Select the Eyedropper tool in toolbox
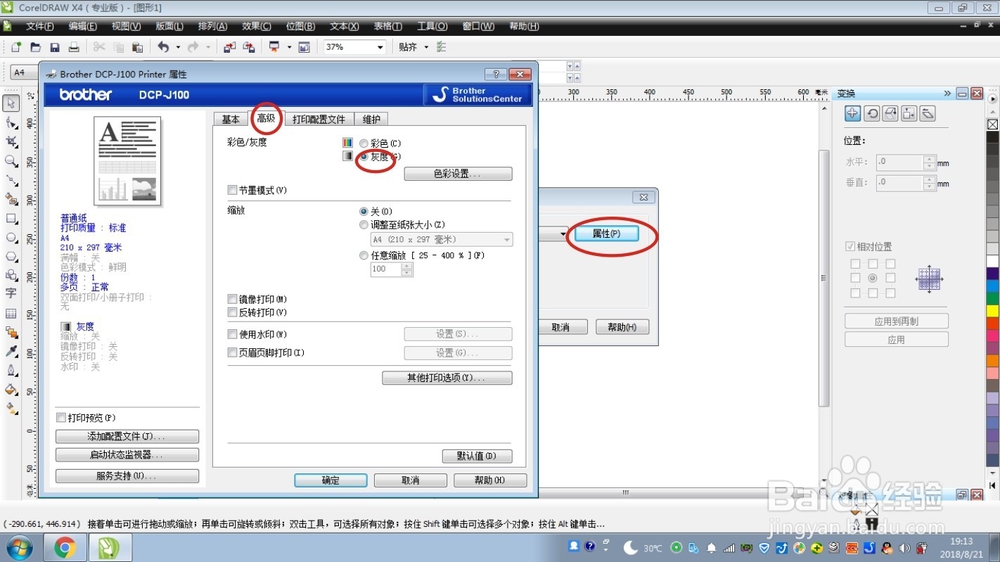 (x=11, y=351)
